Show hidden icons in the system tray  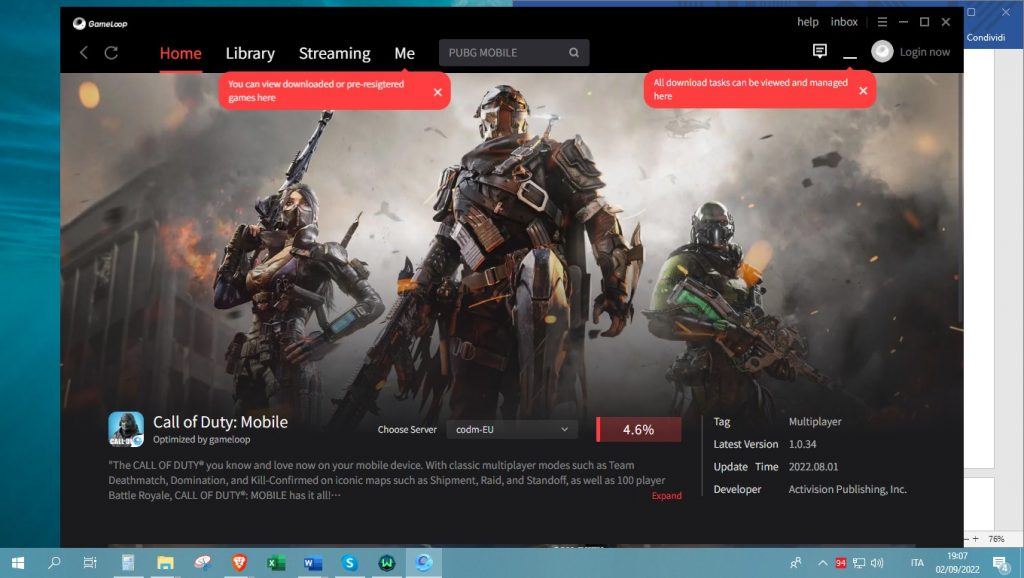823,563
